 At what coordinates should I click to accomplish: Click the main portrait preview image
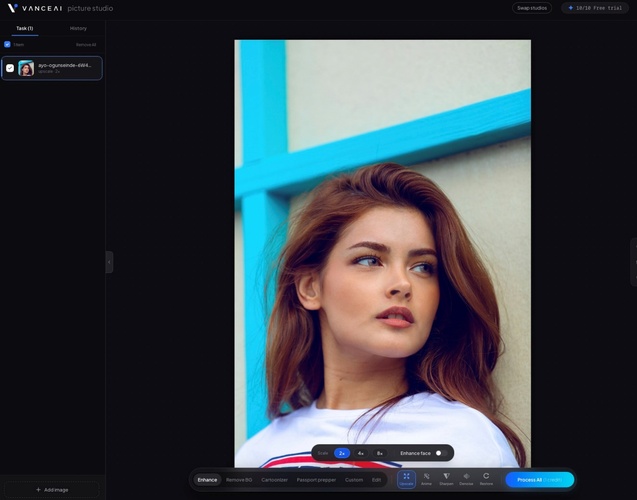[x=382, y=253]
